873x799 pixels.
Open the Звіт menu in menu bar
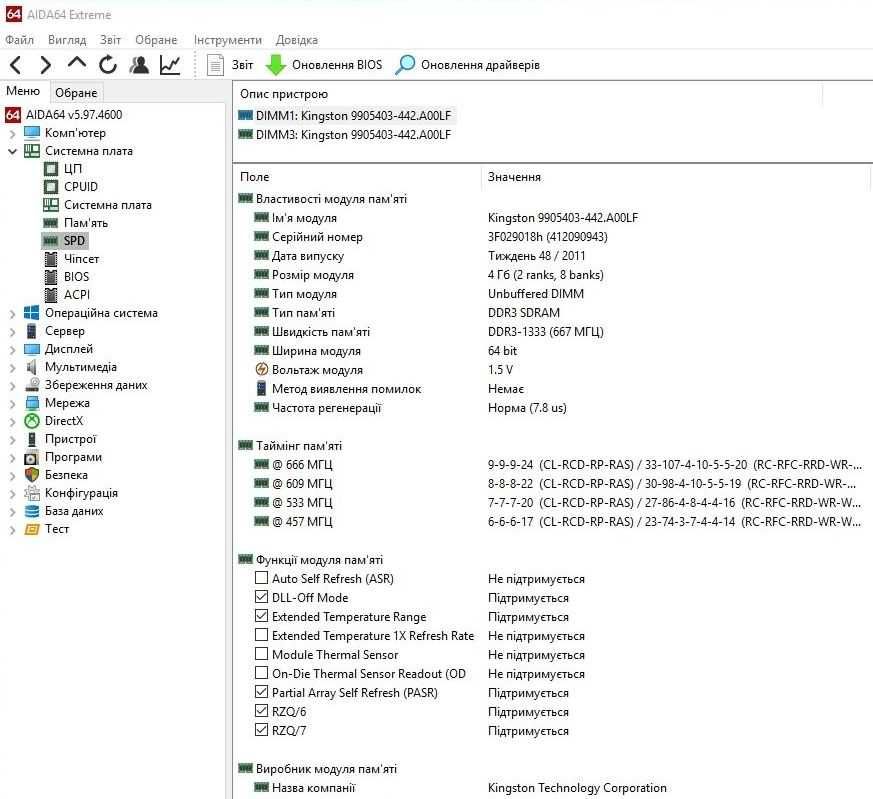(110, 40)
